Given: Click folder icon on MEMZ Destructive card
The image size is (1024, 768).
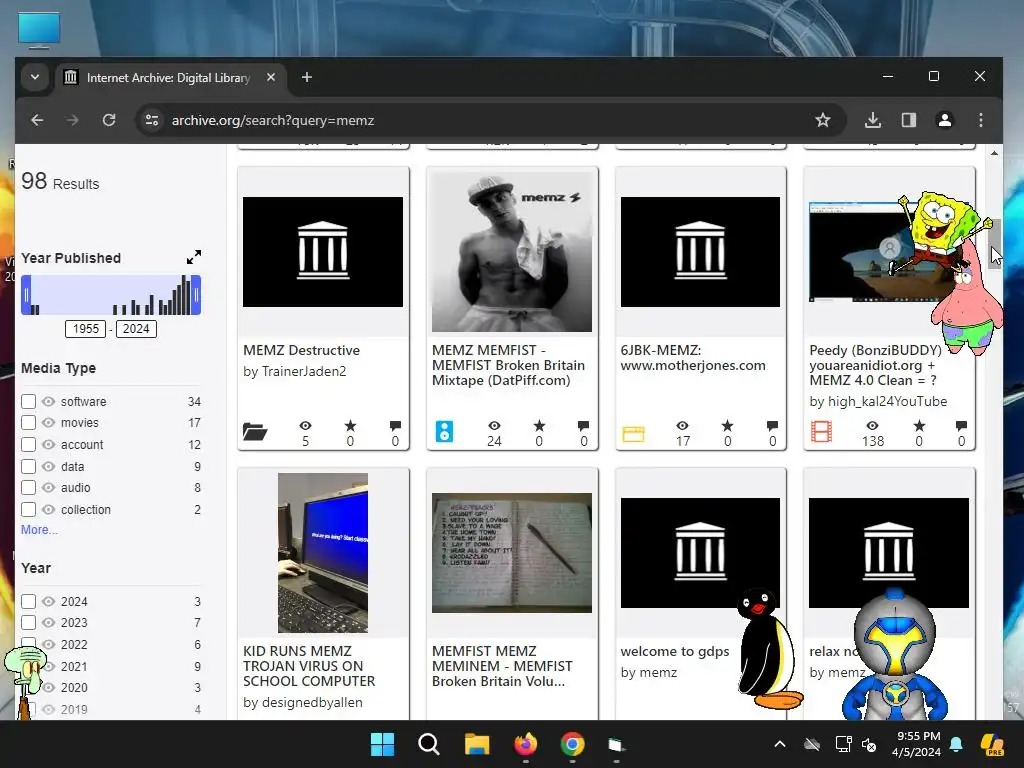Looking at the screenshot, I should point(255,432).
